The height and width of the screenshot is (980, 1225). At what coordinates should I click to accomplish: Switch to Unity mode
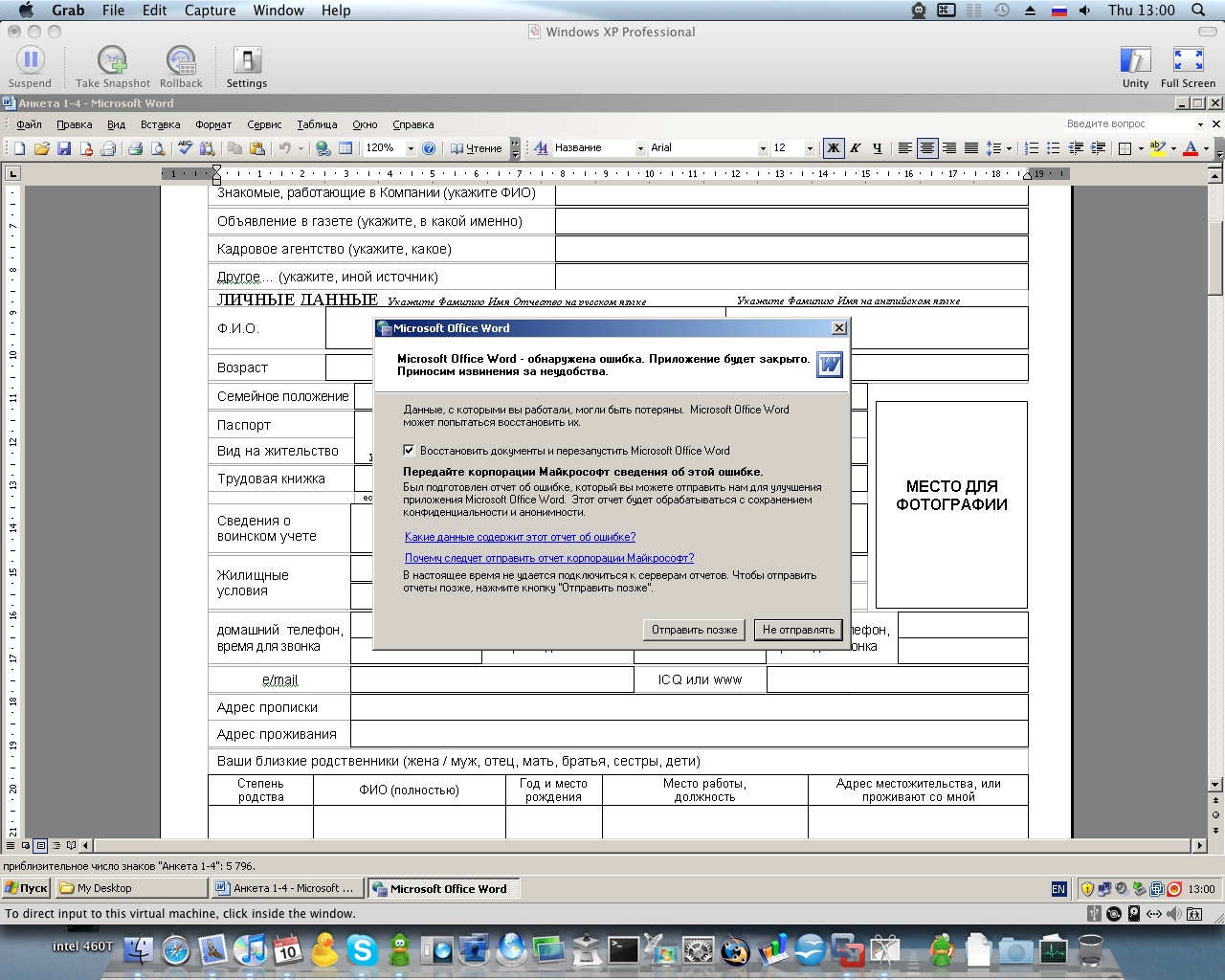[1135, 67]
